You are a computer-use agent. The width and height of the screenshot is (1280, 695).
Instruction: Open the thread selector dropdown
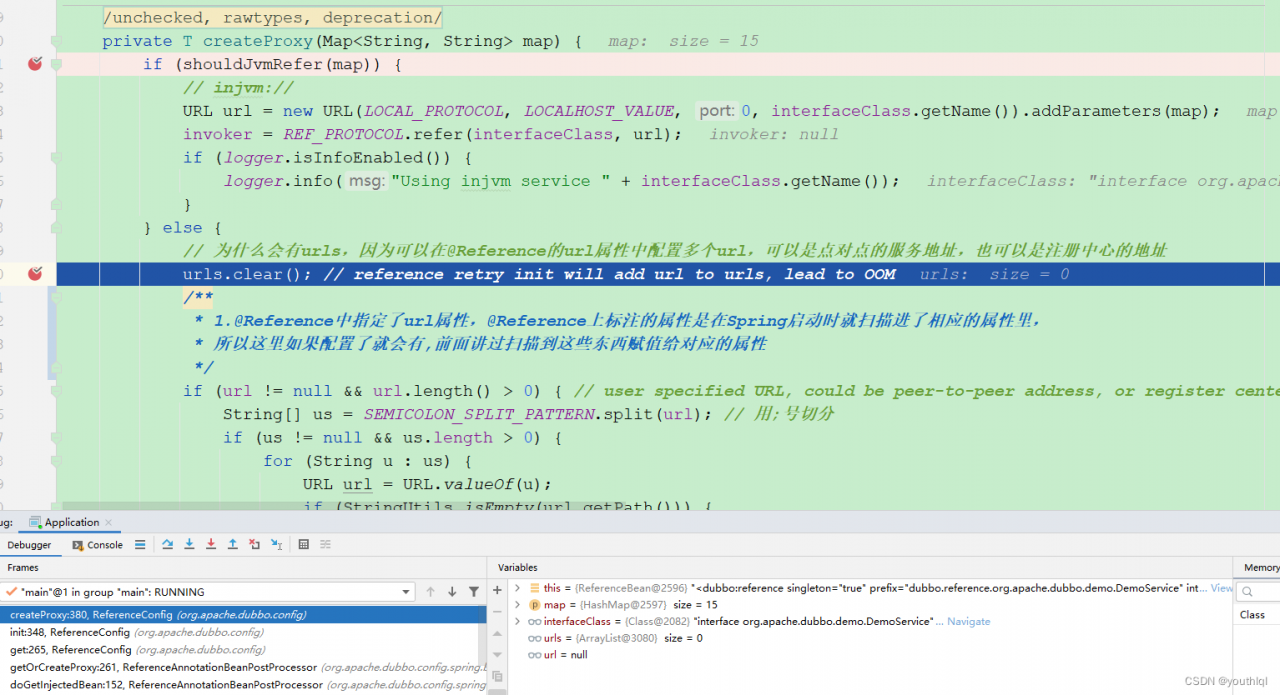pos(405,592)
